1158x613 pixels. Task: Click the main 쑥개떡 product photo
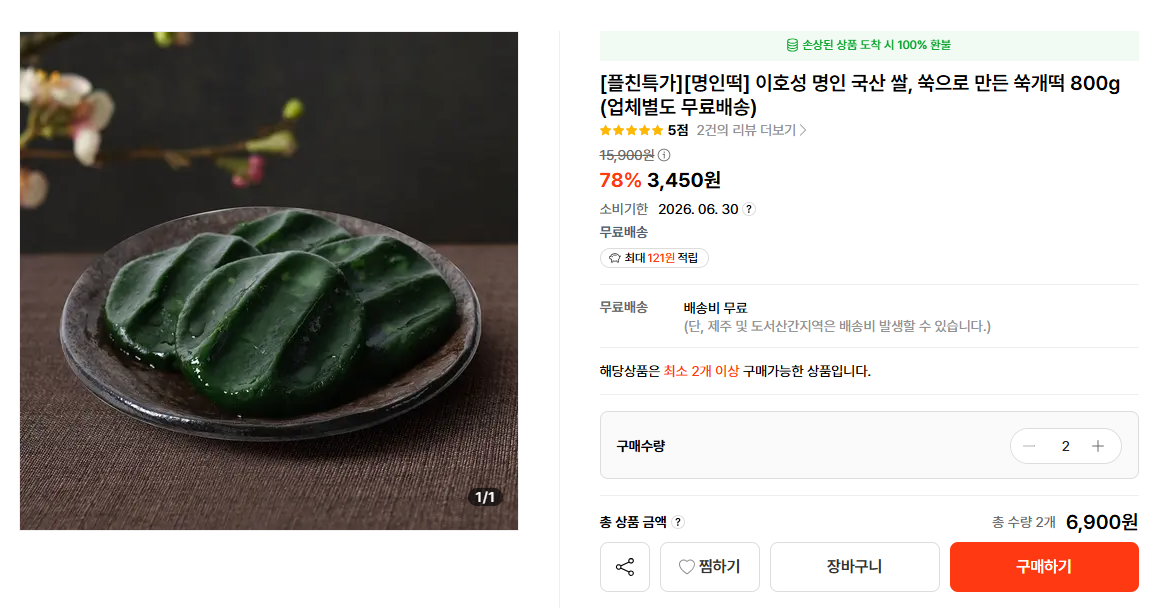[x=269, y=281]
